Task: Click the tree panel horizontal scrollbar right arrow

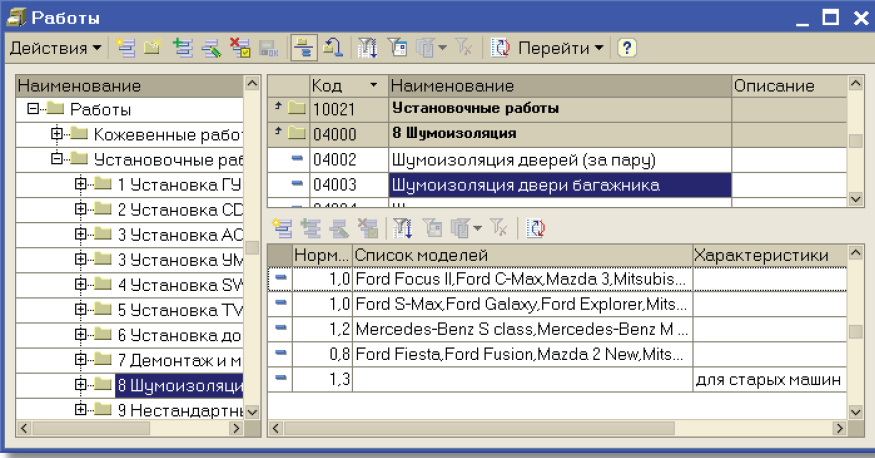Action: point(236,428)
